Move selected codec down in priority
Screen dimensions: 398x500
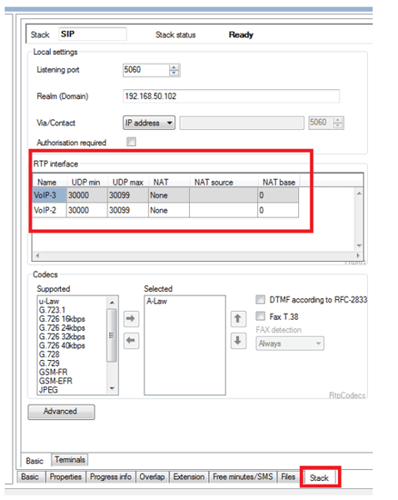click(x=238, y=341)
